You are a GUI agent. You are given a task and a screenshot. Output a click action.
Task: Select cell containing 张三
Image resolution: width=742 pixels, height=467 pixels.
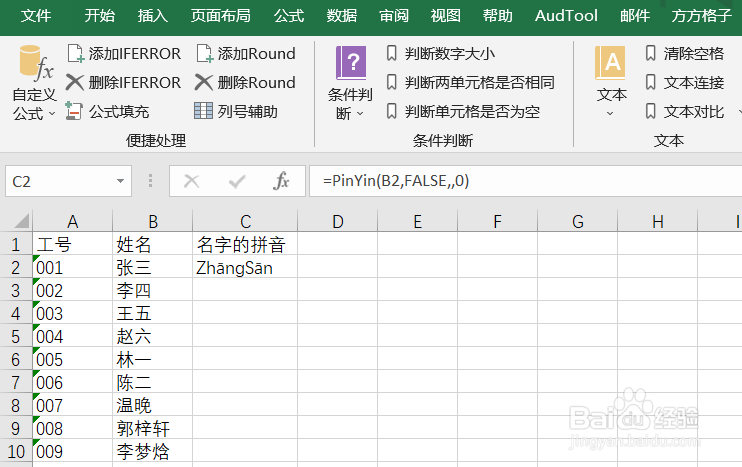pyautogui.click(x=152, y=267)
